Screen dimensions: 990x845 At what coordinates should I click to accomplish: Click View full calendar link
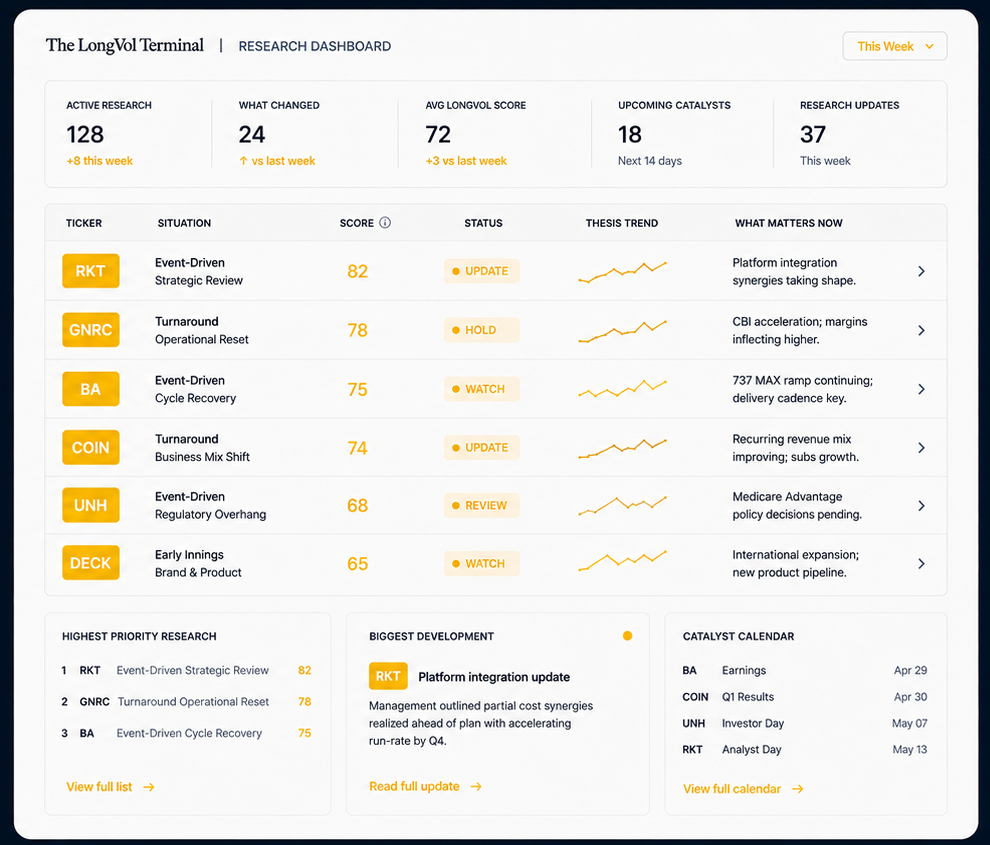pyautogui.click(x=743, y=789)
